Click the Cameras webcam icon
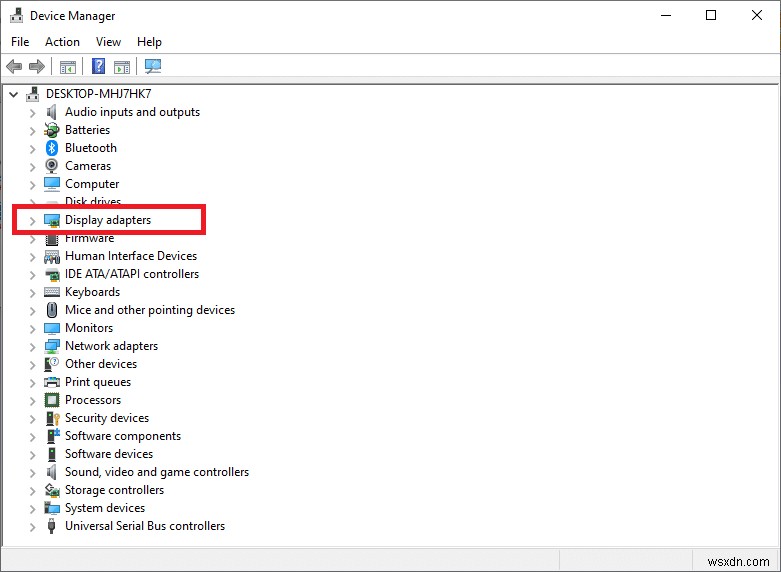Screen dimensions: 781x572 [x=51, y=166]
